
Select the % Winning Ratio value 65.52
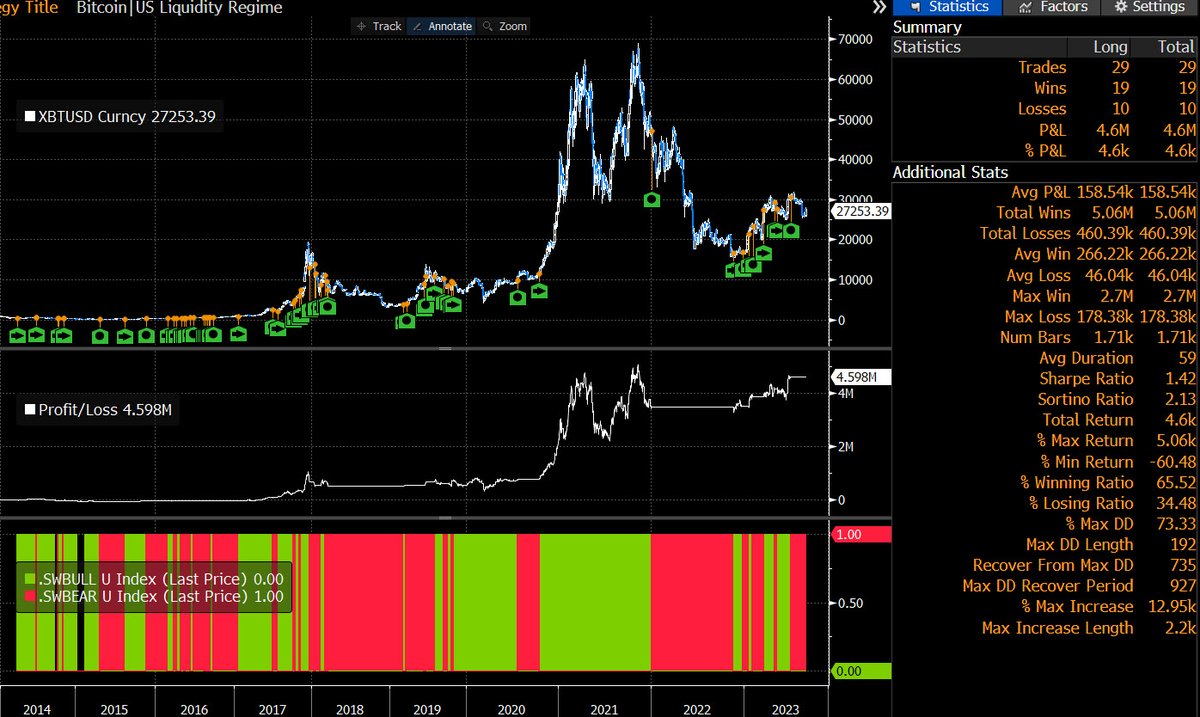pyautogui.click(x=1177, y=483)
